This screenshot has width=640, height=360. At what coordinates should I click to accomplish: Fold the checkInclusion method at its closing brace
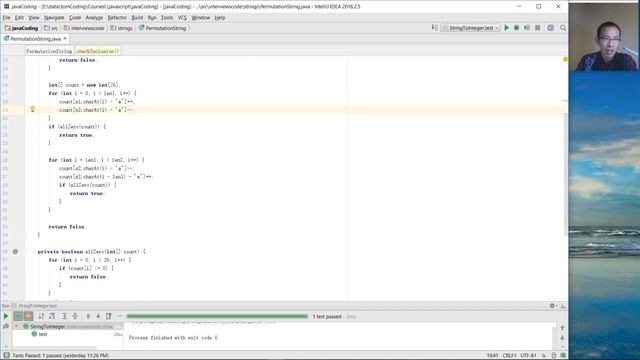coord(24,235)
